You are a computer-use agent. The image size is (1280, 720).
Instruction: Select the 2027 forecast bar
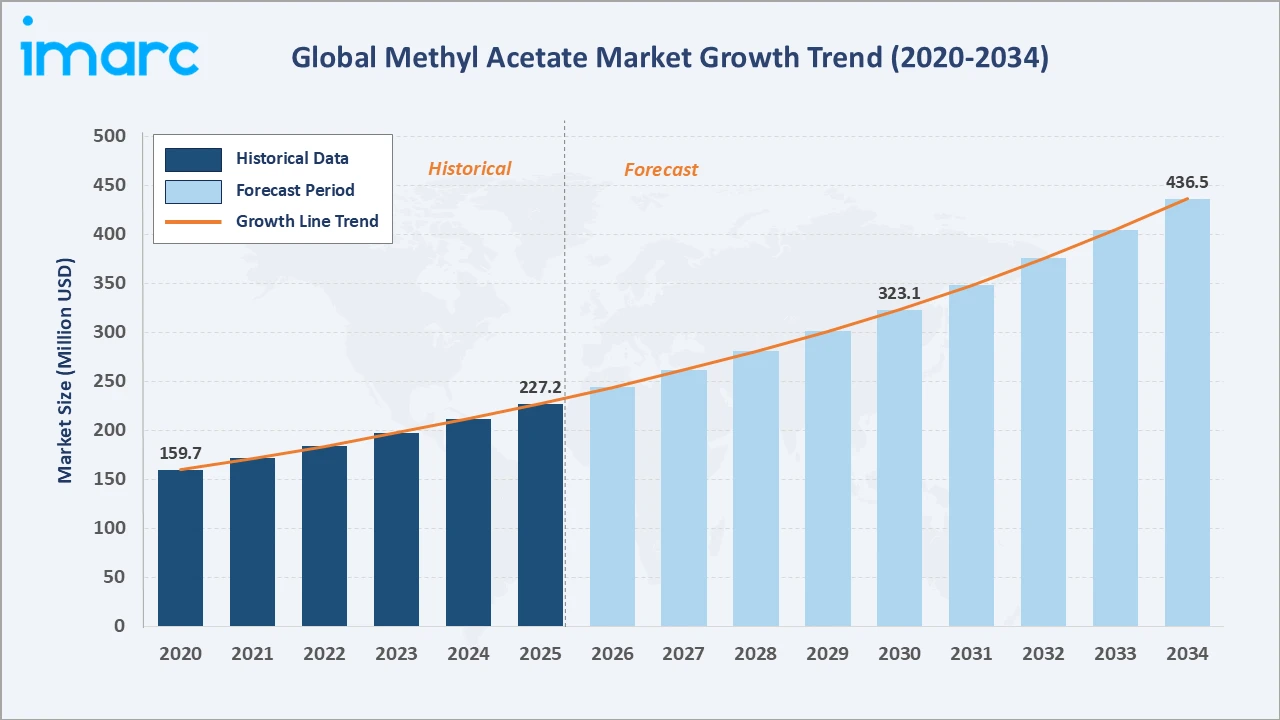pos(684,498)
